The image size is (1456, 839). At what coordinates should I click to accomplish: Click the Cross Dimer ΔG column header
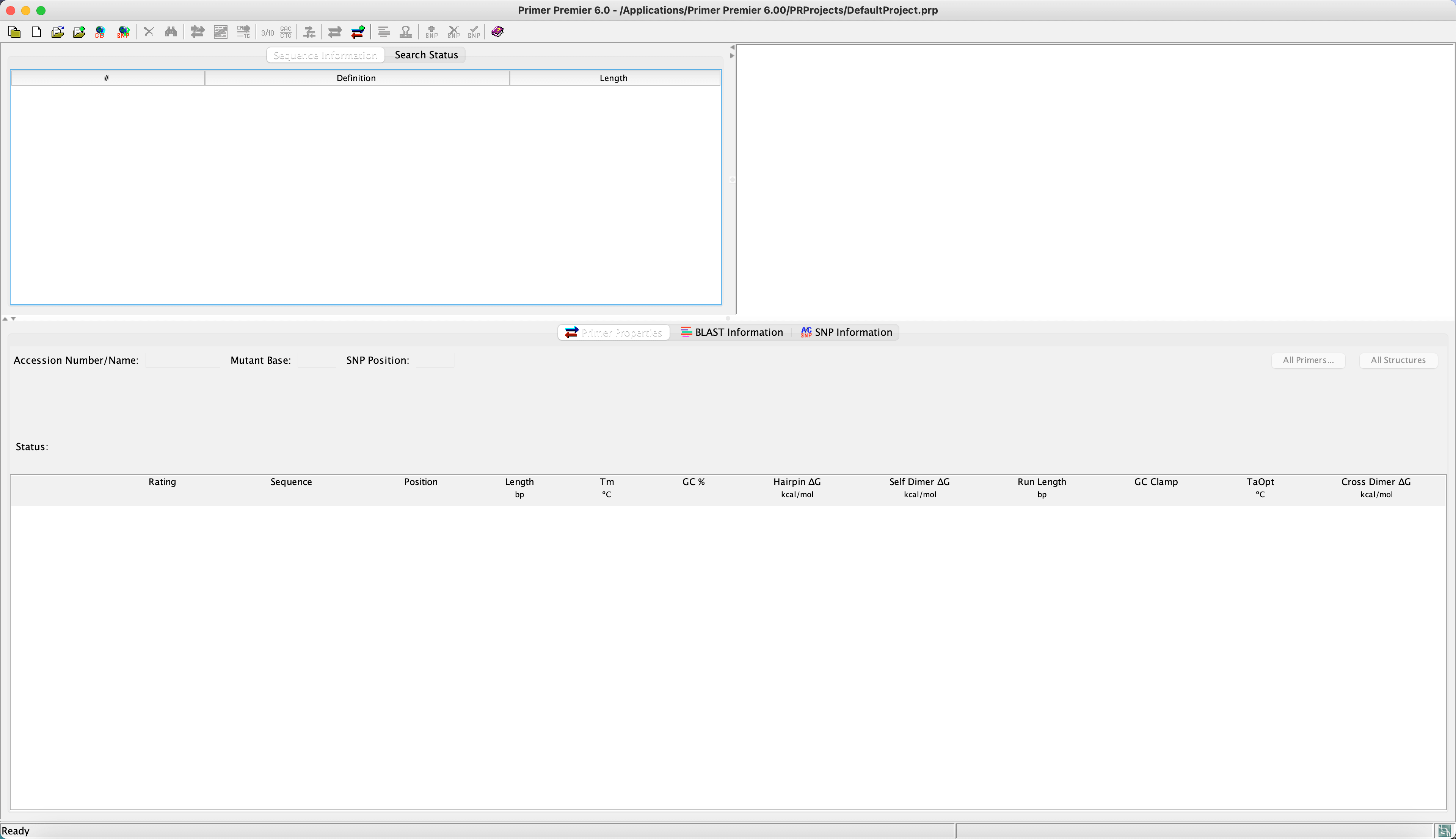1376,487
